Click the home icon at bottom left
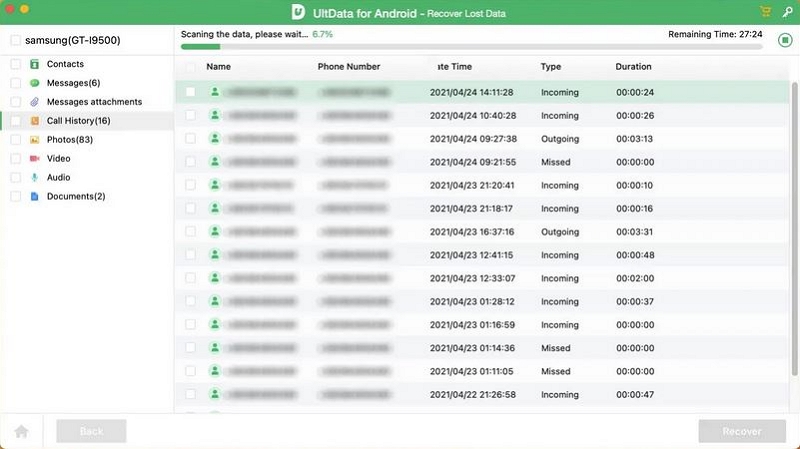This screenshot has height=449, width=800. (x=21, y=432)
